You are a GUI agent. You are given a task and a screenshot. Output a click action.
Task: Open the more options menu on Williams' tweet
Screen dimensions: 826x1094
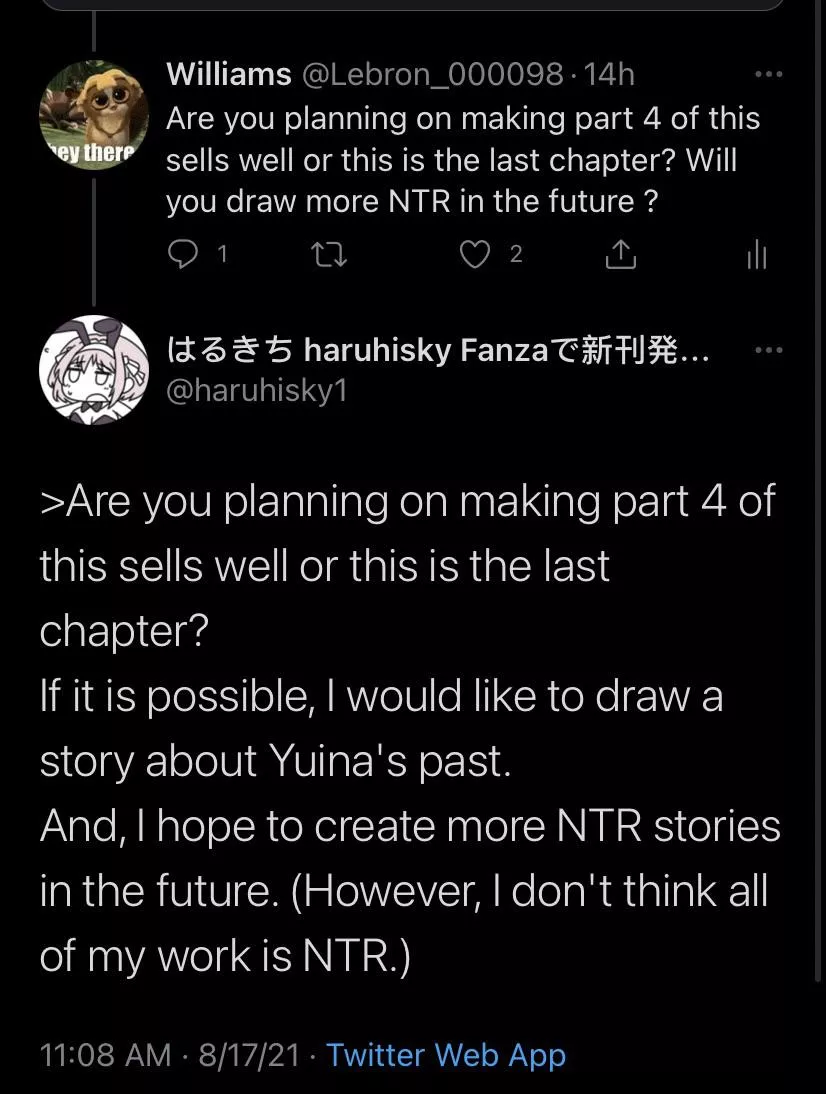pyautogui.click(x=768, y=74)
